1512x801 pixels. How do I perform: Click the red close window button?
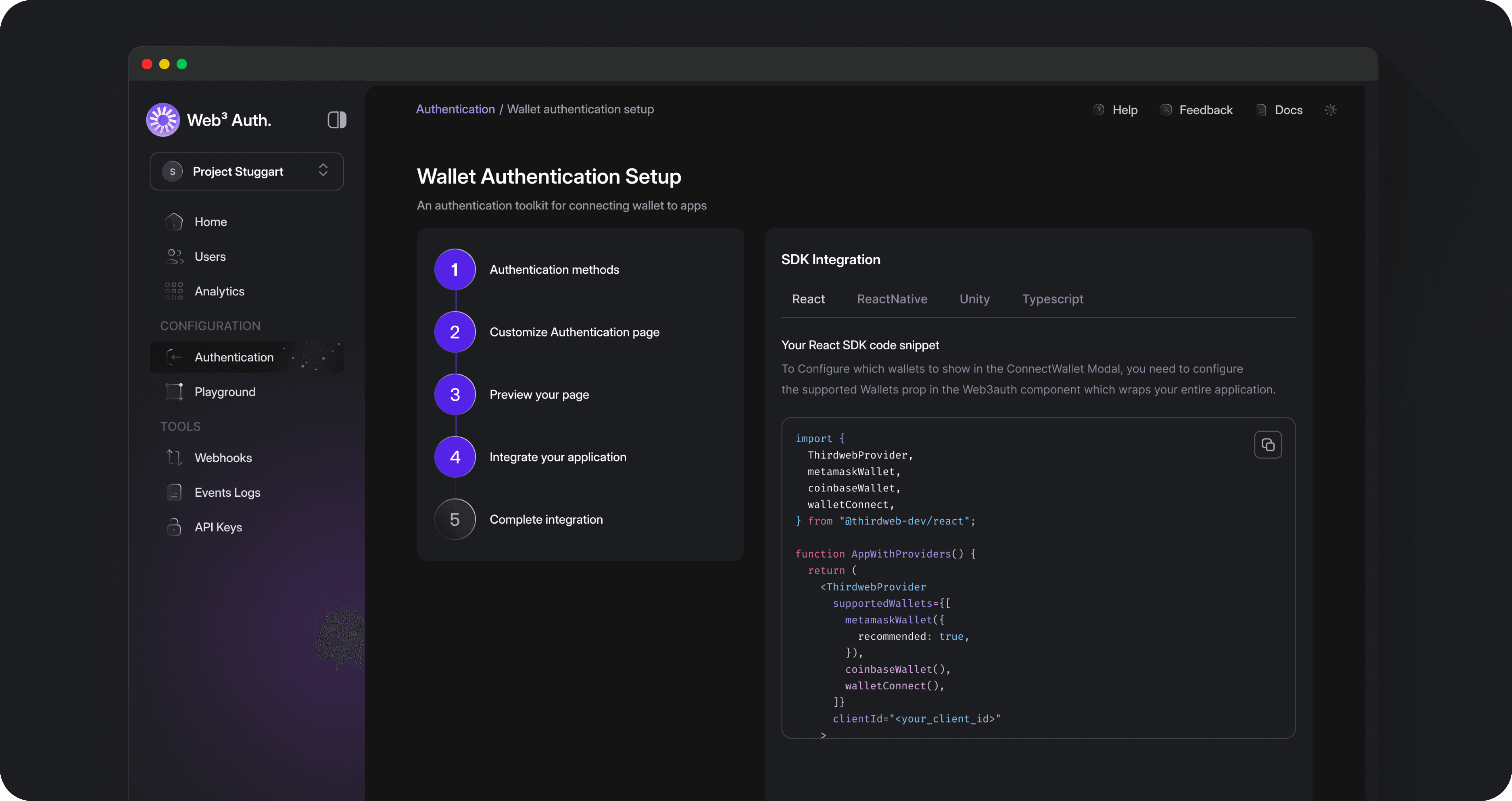click(x=147, y=64)
